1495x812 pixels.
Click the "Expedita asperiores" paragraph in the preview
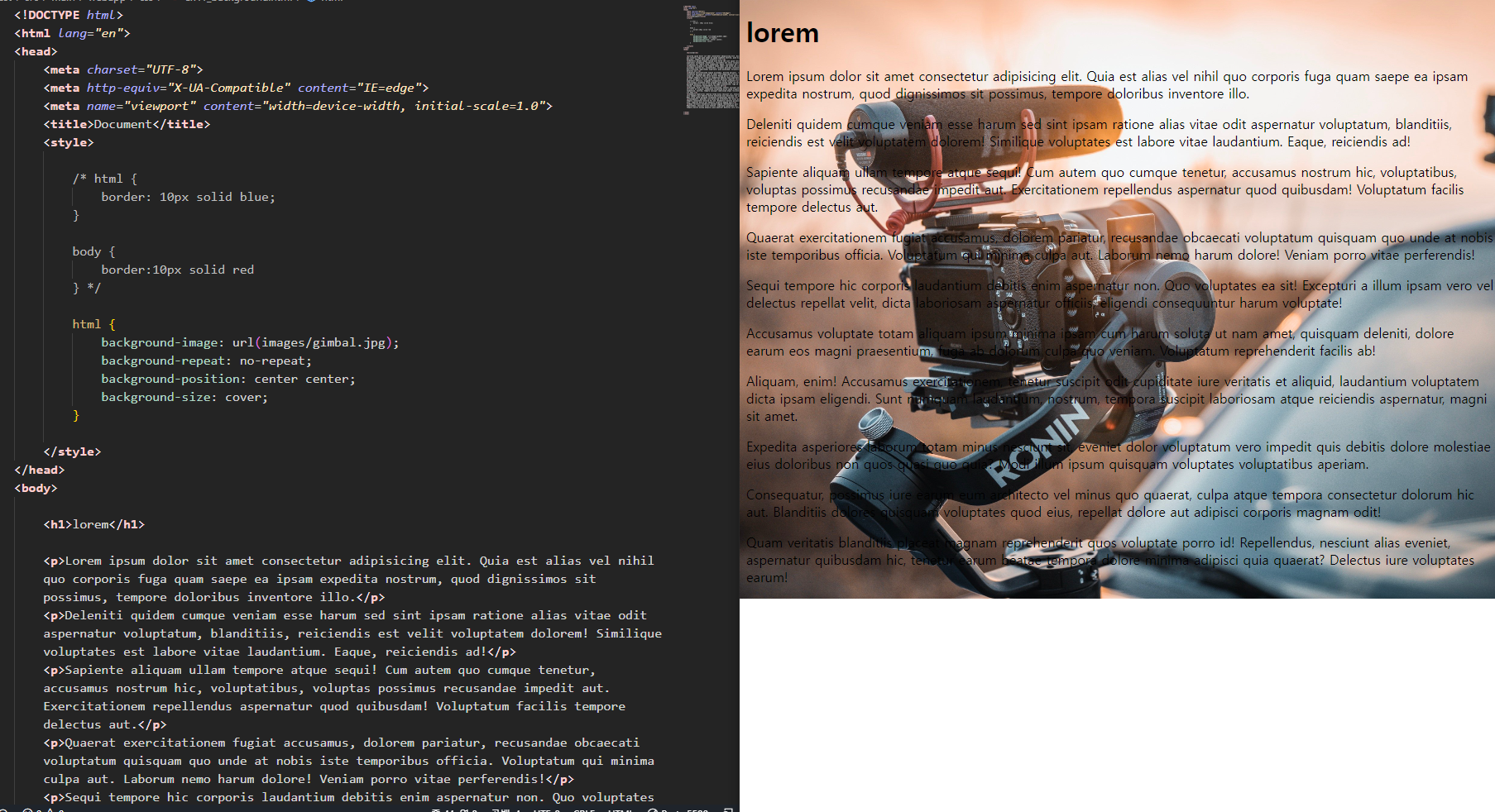1119,456
